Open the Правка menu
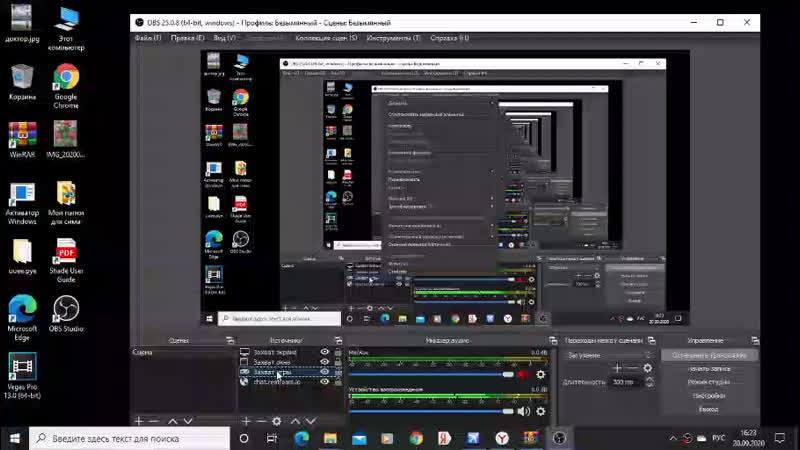The width and height of the screenshot is (800, 450). coord(187,38)
